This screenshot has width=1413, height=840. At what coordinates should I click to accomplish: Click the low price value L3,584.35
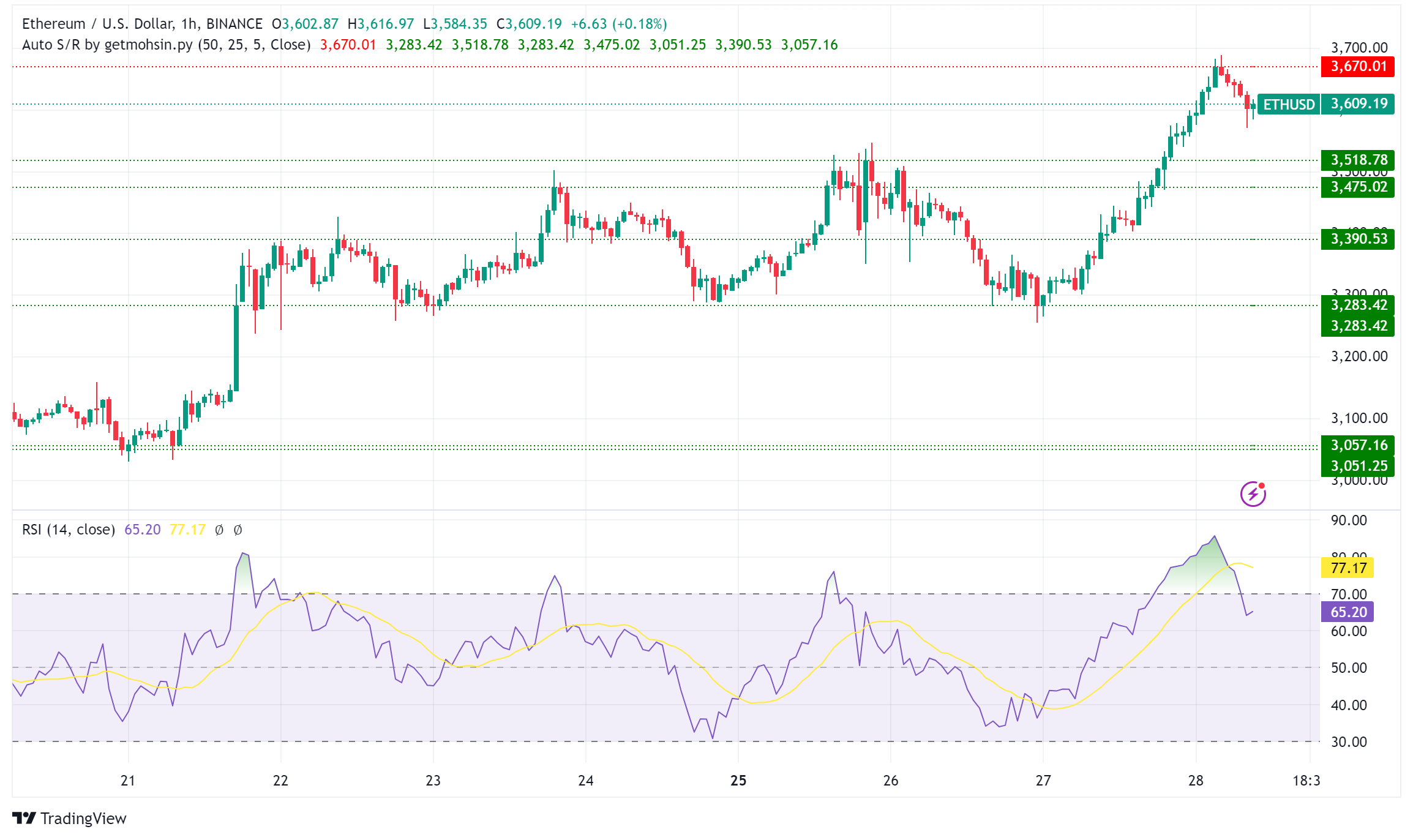[x=455, y=24]
